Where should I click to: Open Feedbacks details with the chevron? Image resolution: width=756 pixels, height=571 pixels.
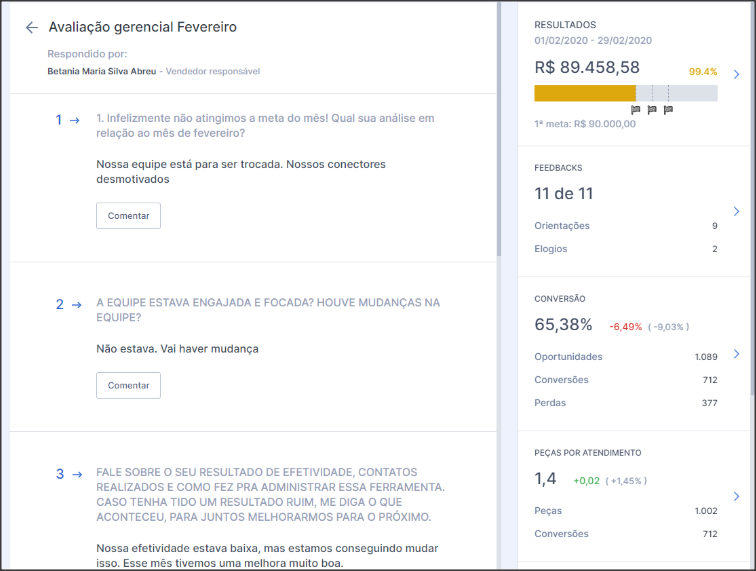click(736, 211)
